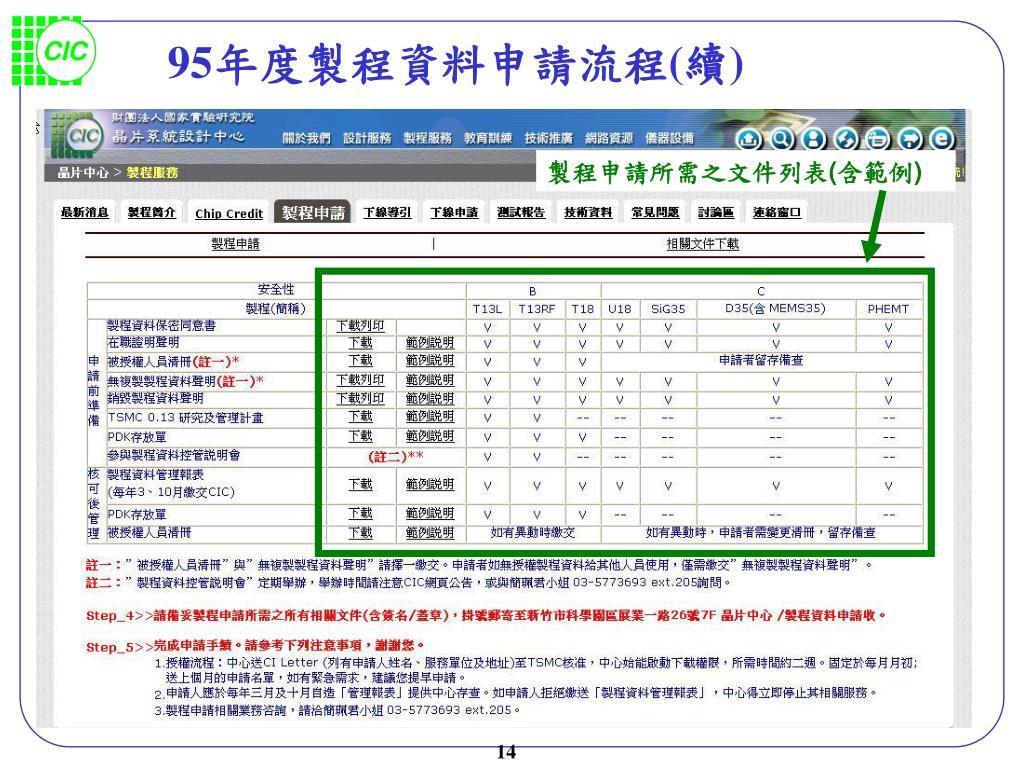Click the red Step_5>> instruction line
The height and width of the screenshot is (768, 1024).
tap(255, 646)
